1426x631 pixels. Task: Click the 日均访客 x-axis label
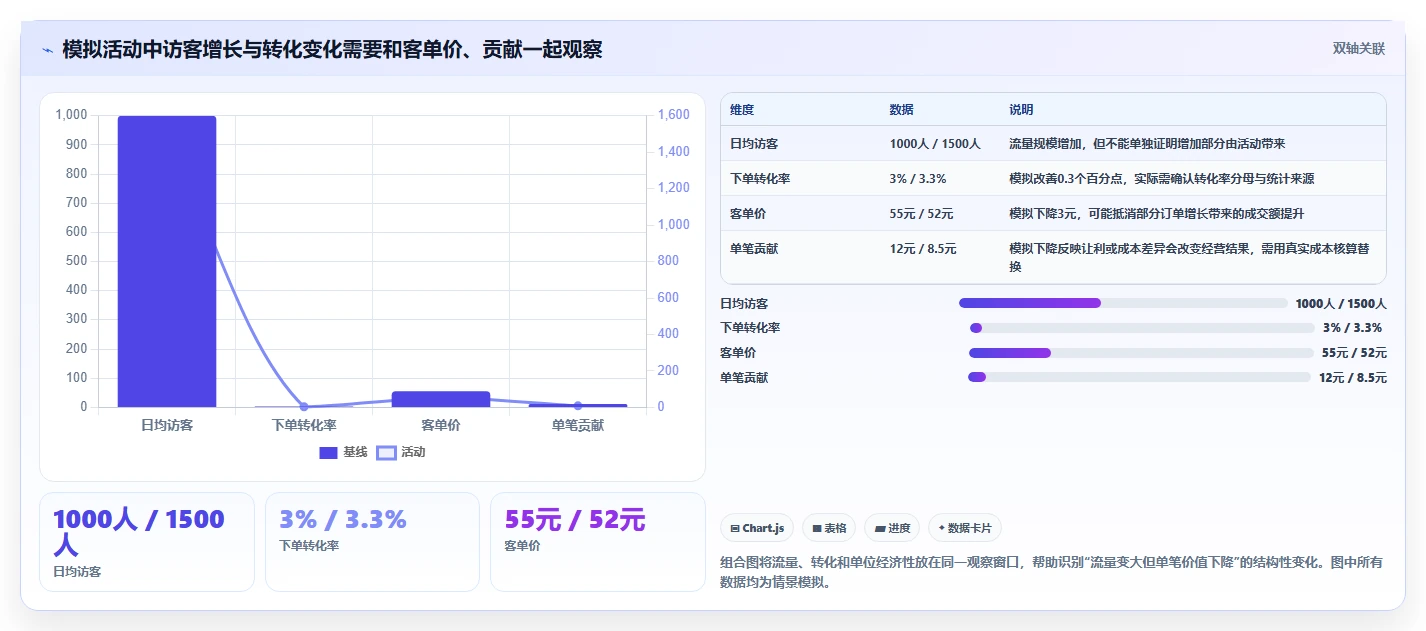(x=167, y=425)
